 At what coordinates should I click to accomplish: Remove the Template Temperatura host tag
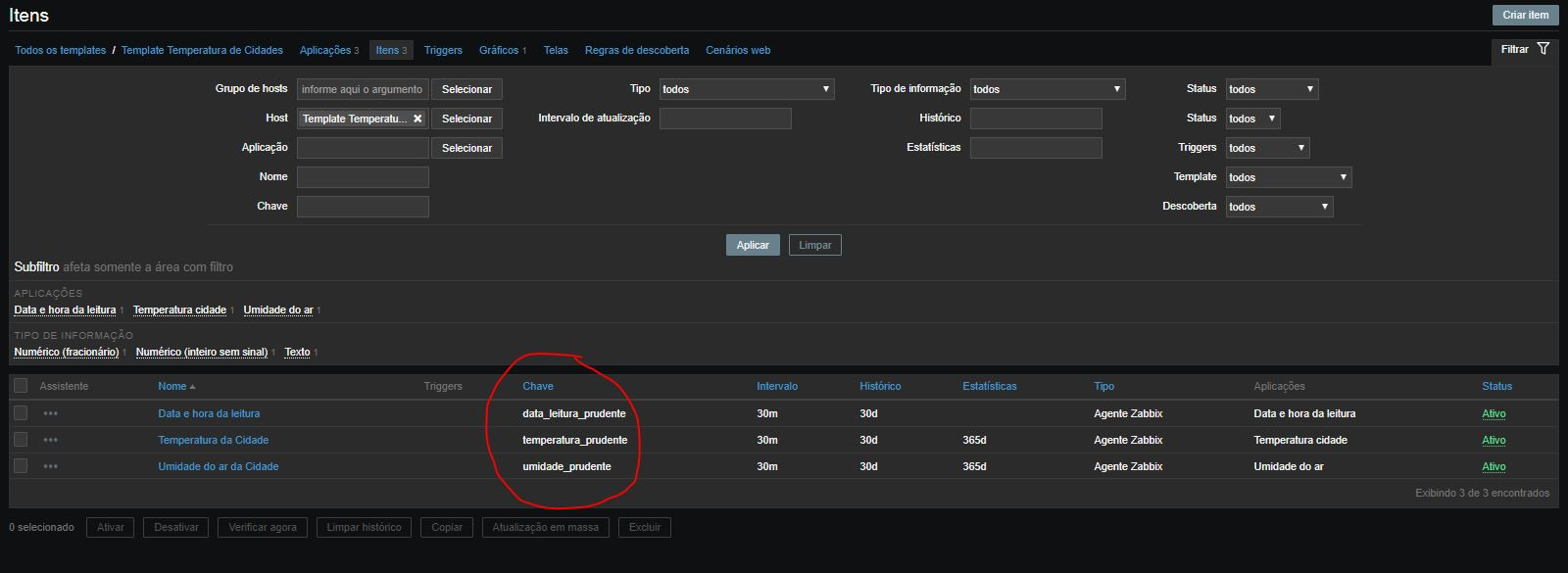[x=417, y=119]
